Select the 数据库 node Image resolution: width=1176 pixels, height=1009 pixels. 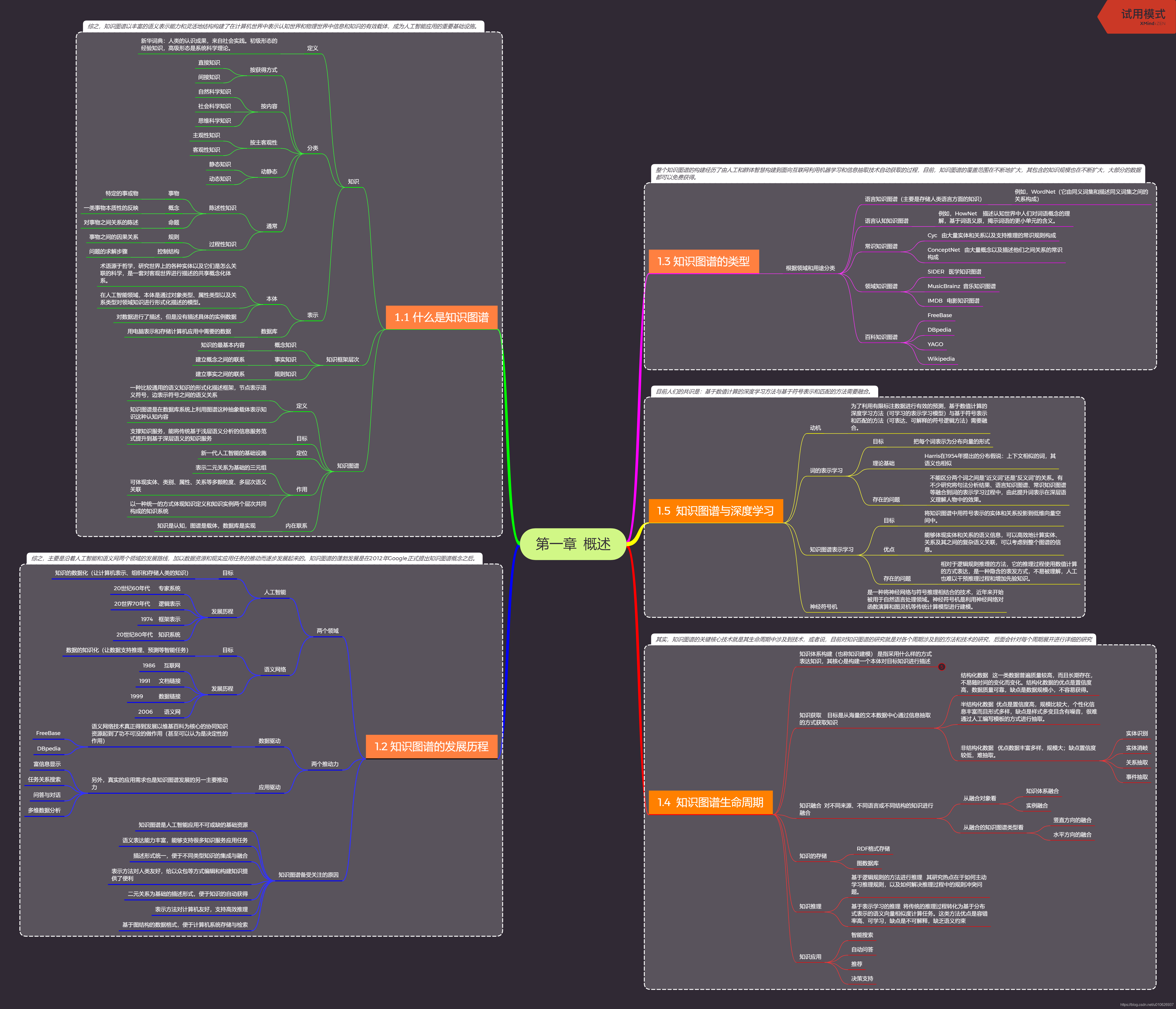coord(269,331)
